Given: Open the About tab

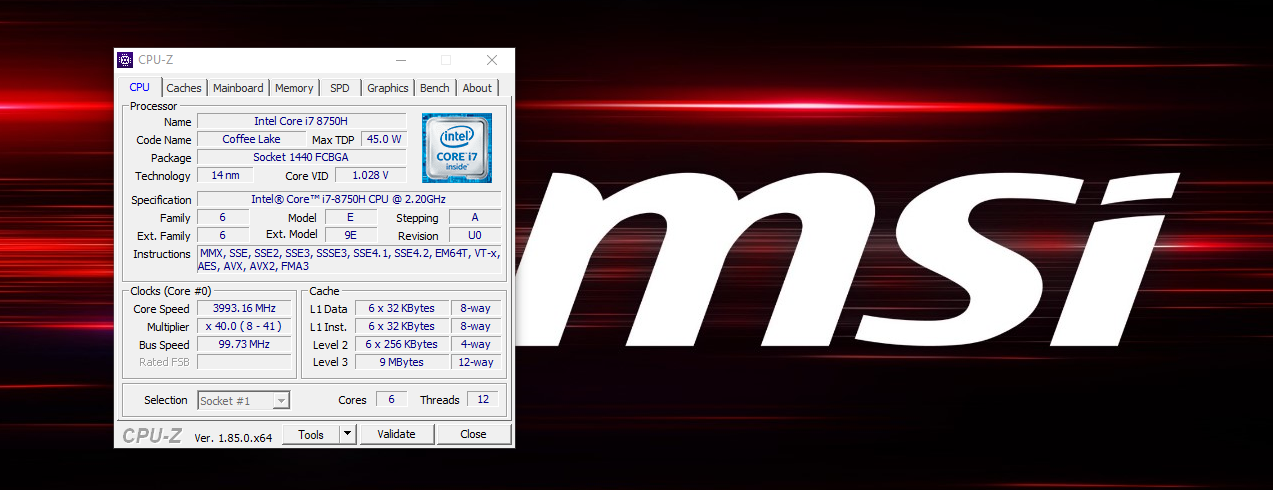Looking at the screenshot, I should coord(477,88).
